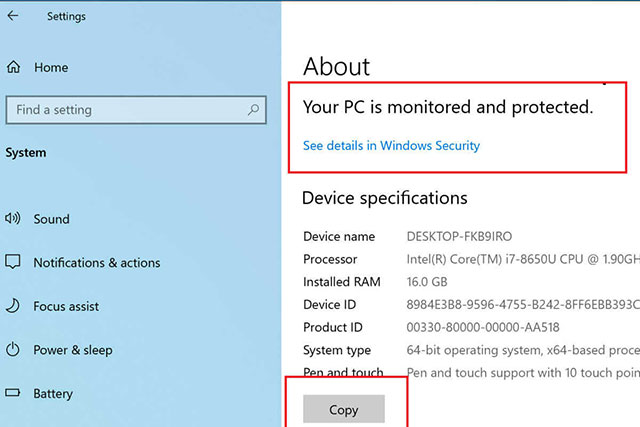Go to the Home label in Settings
640x427 pixels.
pos(51,67)
